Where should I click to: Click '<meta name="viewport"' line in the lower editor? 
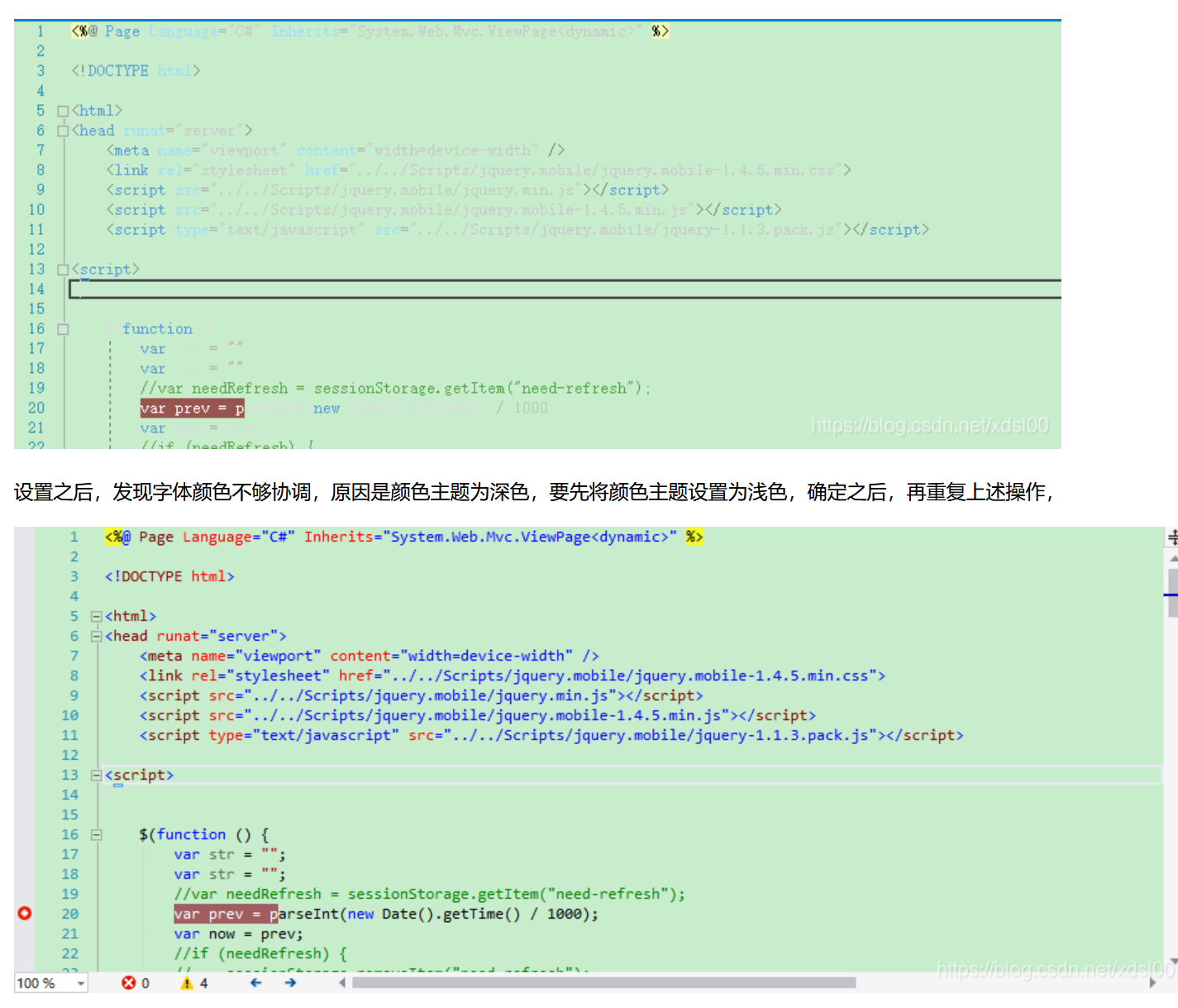pyautogui.click(x=369, y=656)
